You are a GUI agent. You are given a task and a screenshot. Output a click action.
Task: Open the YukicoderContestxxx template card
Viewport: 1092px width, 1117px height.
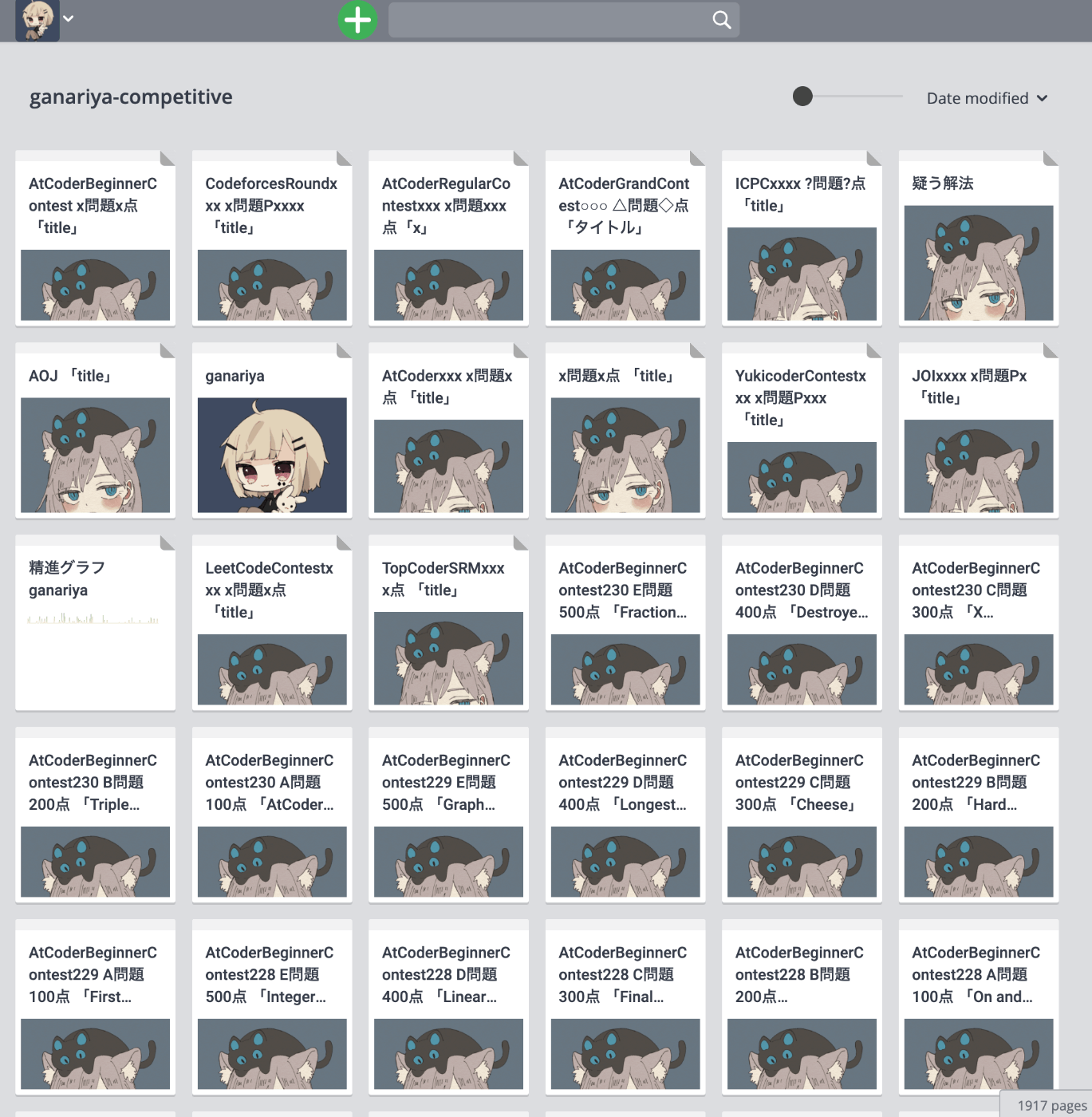(802, 431)
